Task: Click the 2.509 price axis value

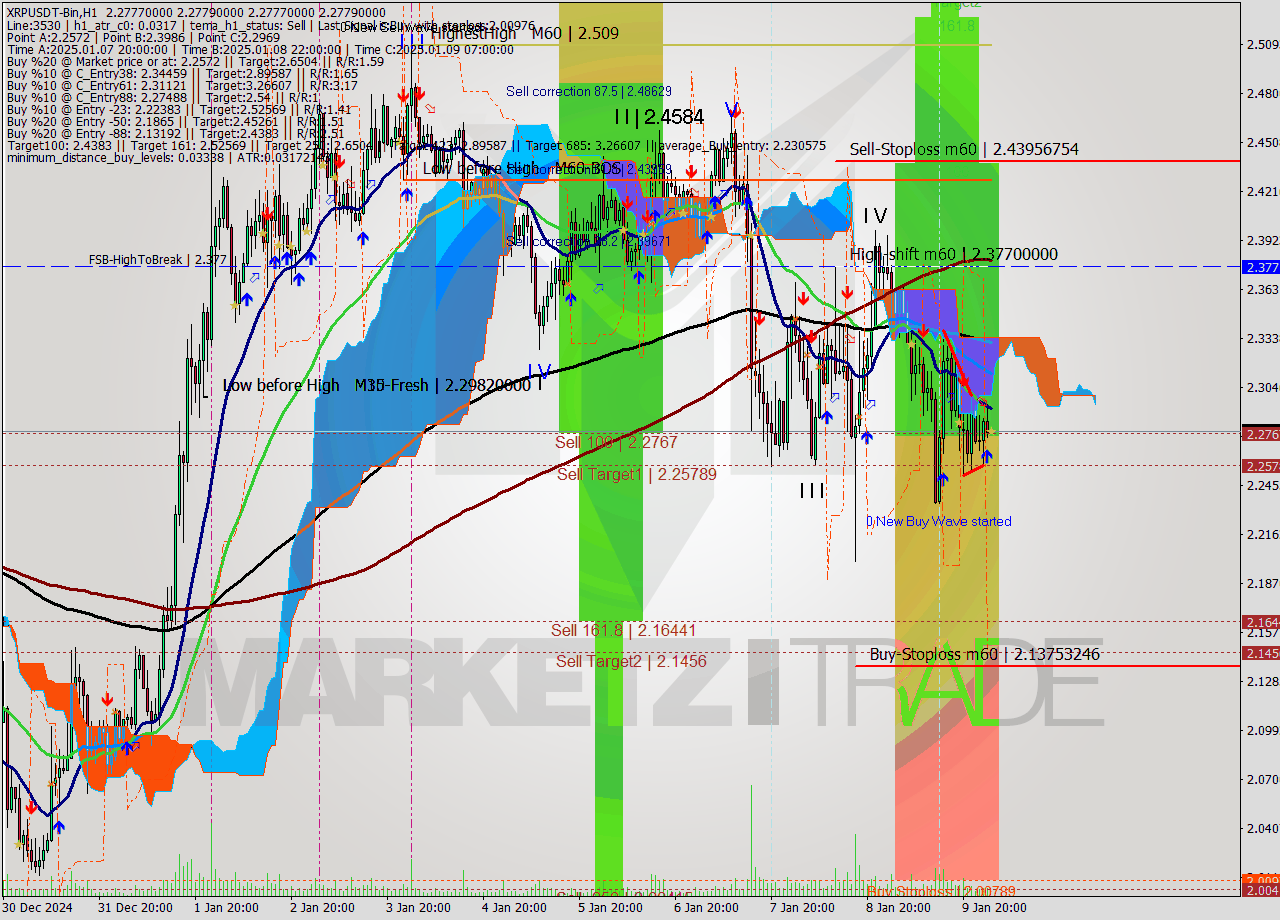Action: (1262, 45)
